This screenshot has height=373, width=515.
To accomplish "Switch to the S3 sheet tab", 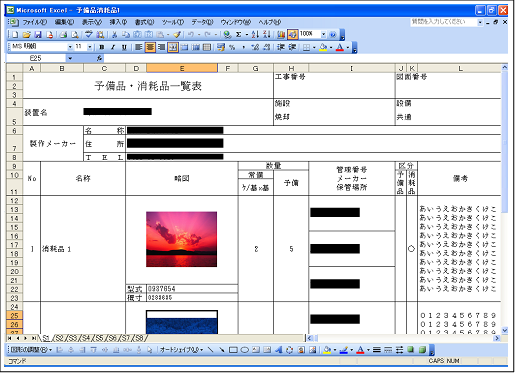I will [x=72, y=338].
